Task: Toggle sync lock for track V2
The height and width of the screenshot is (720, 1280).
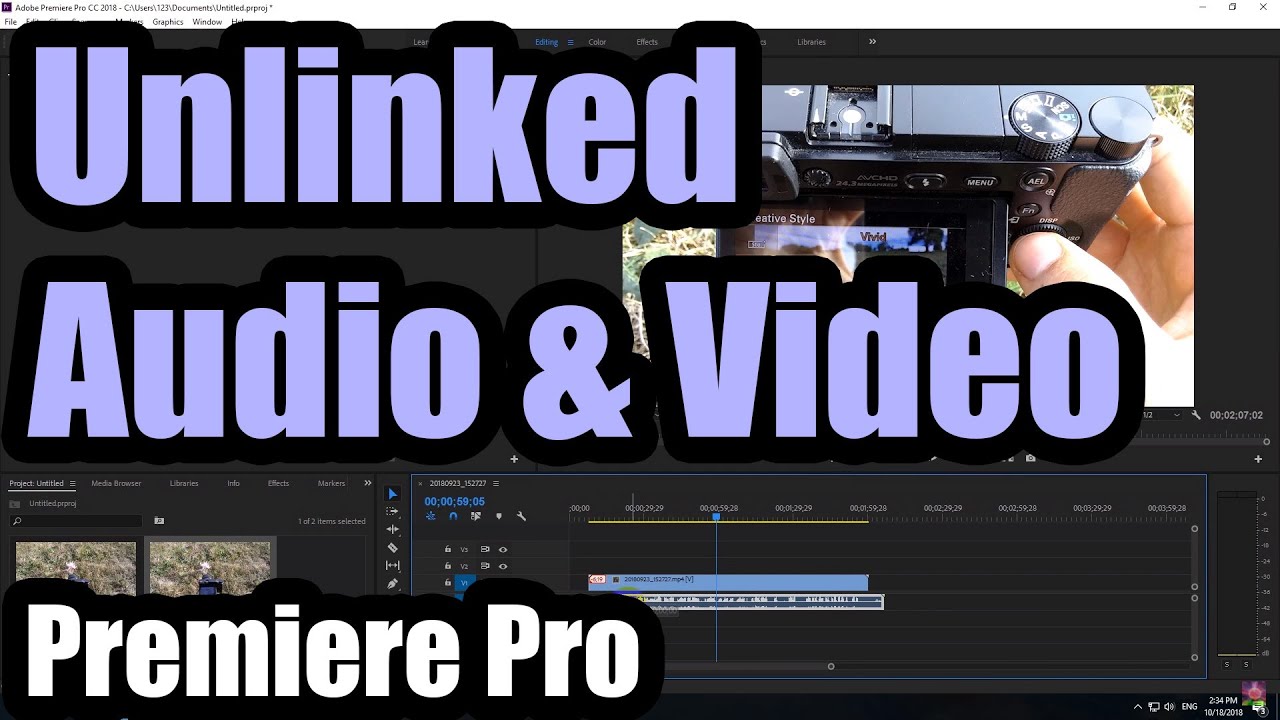Action: [485, 566]
